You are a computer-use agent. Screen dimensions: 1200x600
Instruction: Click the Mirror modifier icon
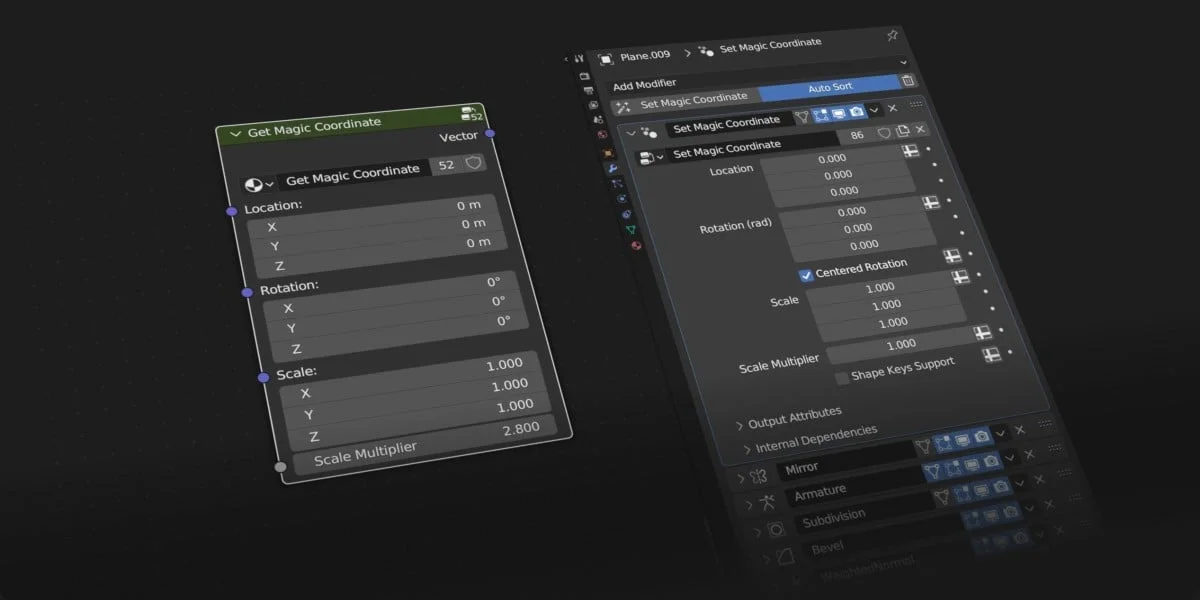pyautogui.click(x=758, y=474)
